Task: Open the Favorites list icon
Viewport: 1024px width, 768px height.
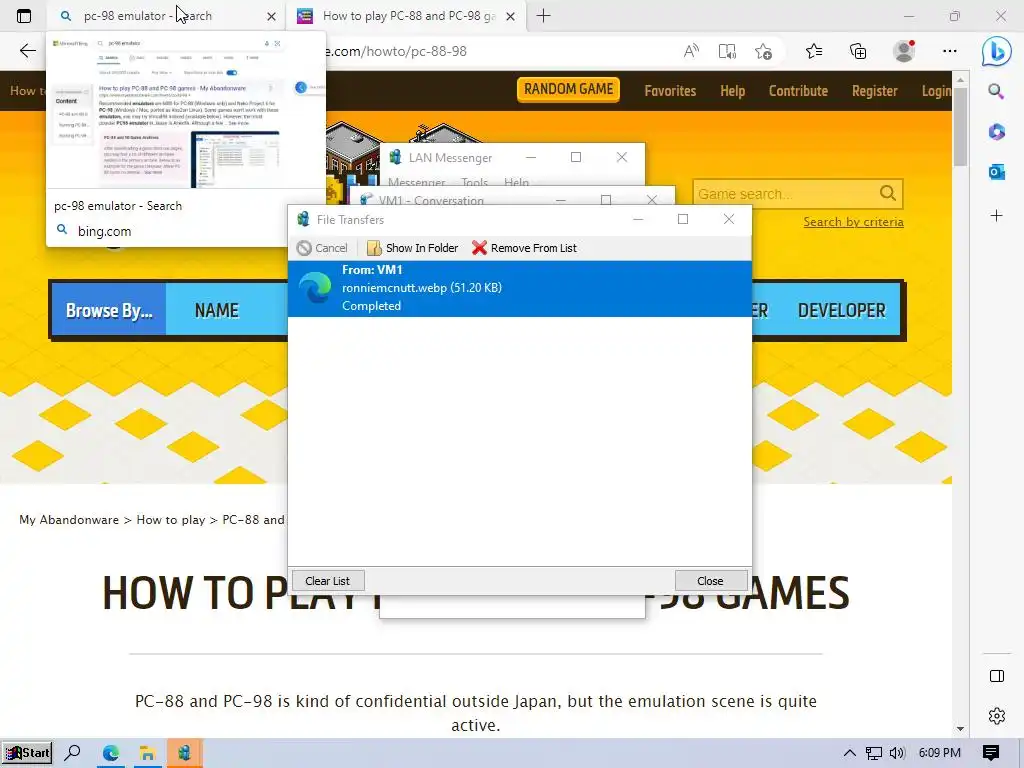Action: [x=814, y=51]
